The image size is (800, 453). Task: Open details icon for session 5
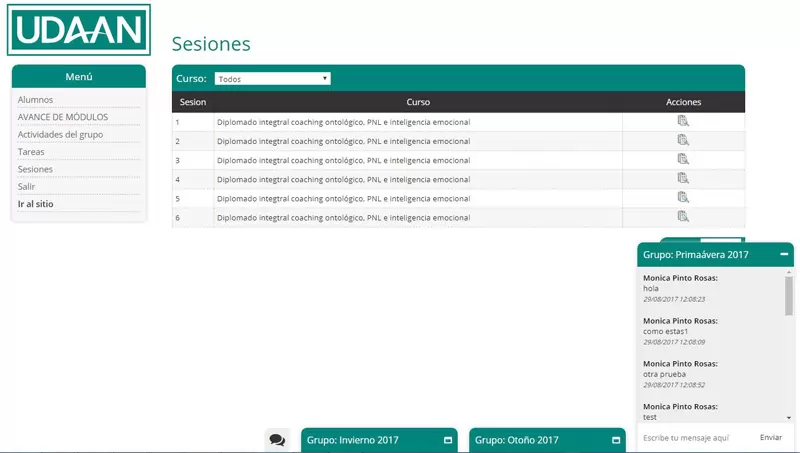coord(683,197)
